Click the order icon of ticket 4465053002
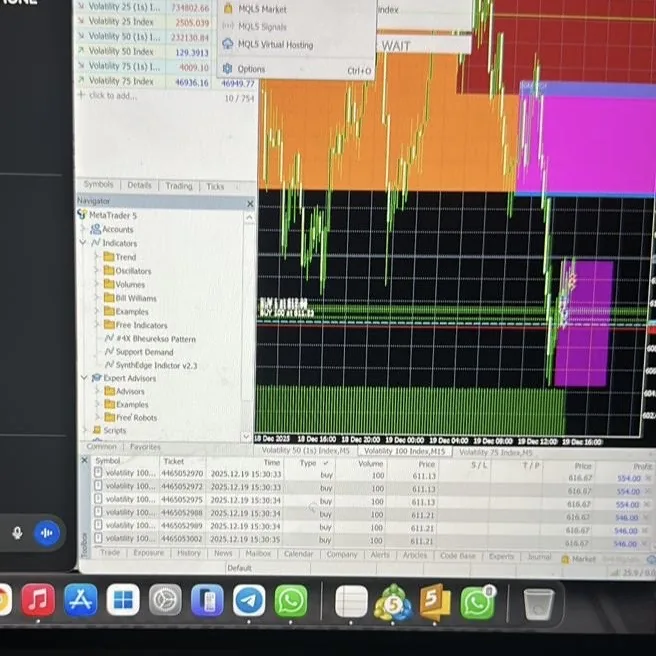 point(98,537)
